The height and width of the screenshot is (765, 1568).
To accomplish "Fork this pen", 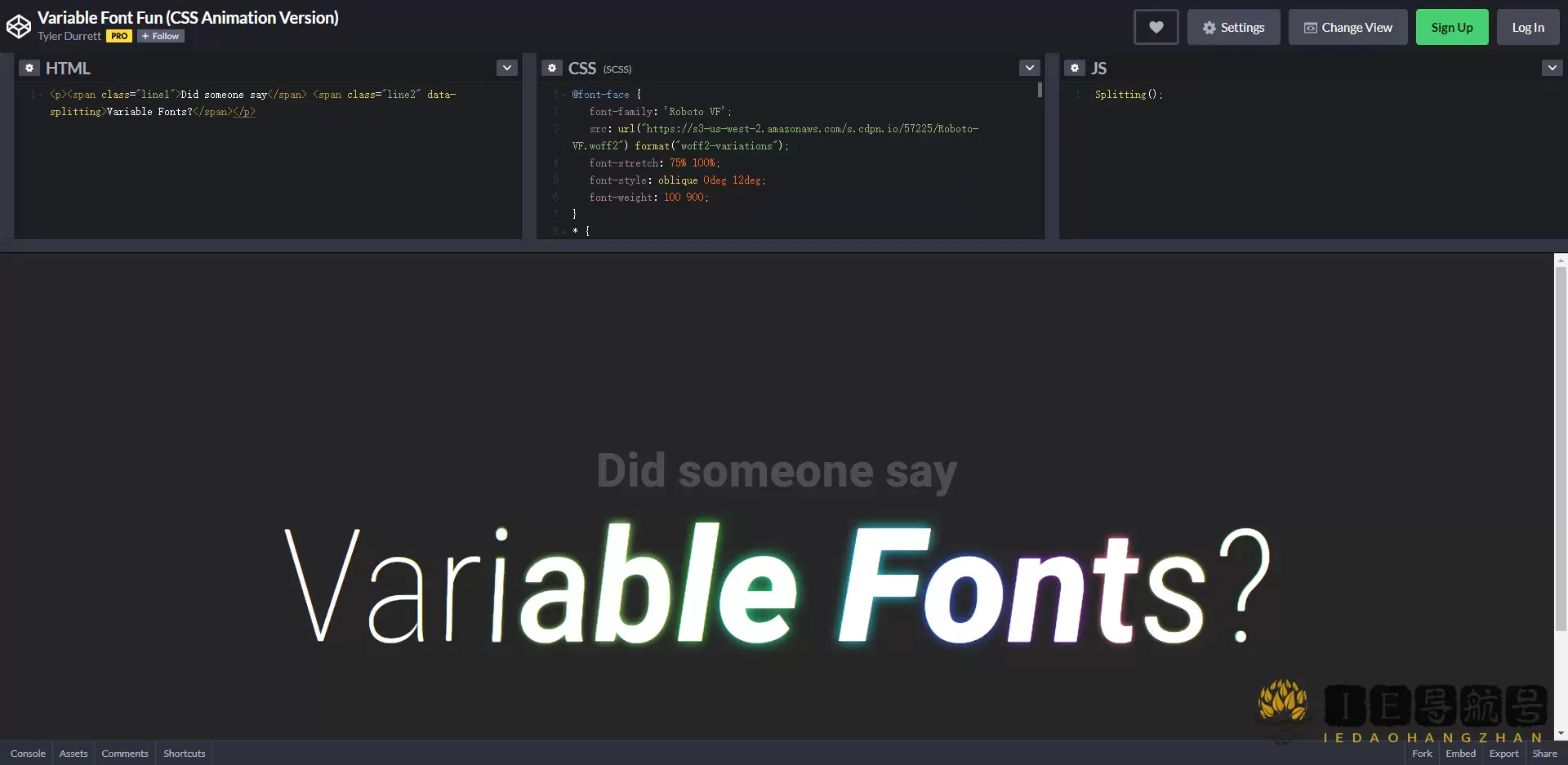I will (x=1422, y=754).
